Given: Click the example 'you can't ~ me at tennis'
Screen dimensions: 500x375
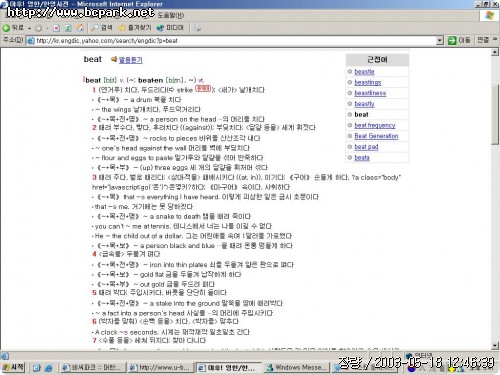Looking at the screenshot, I should pyautogui.click(x=132, y=226).
